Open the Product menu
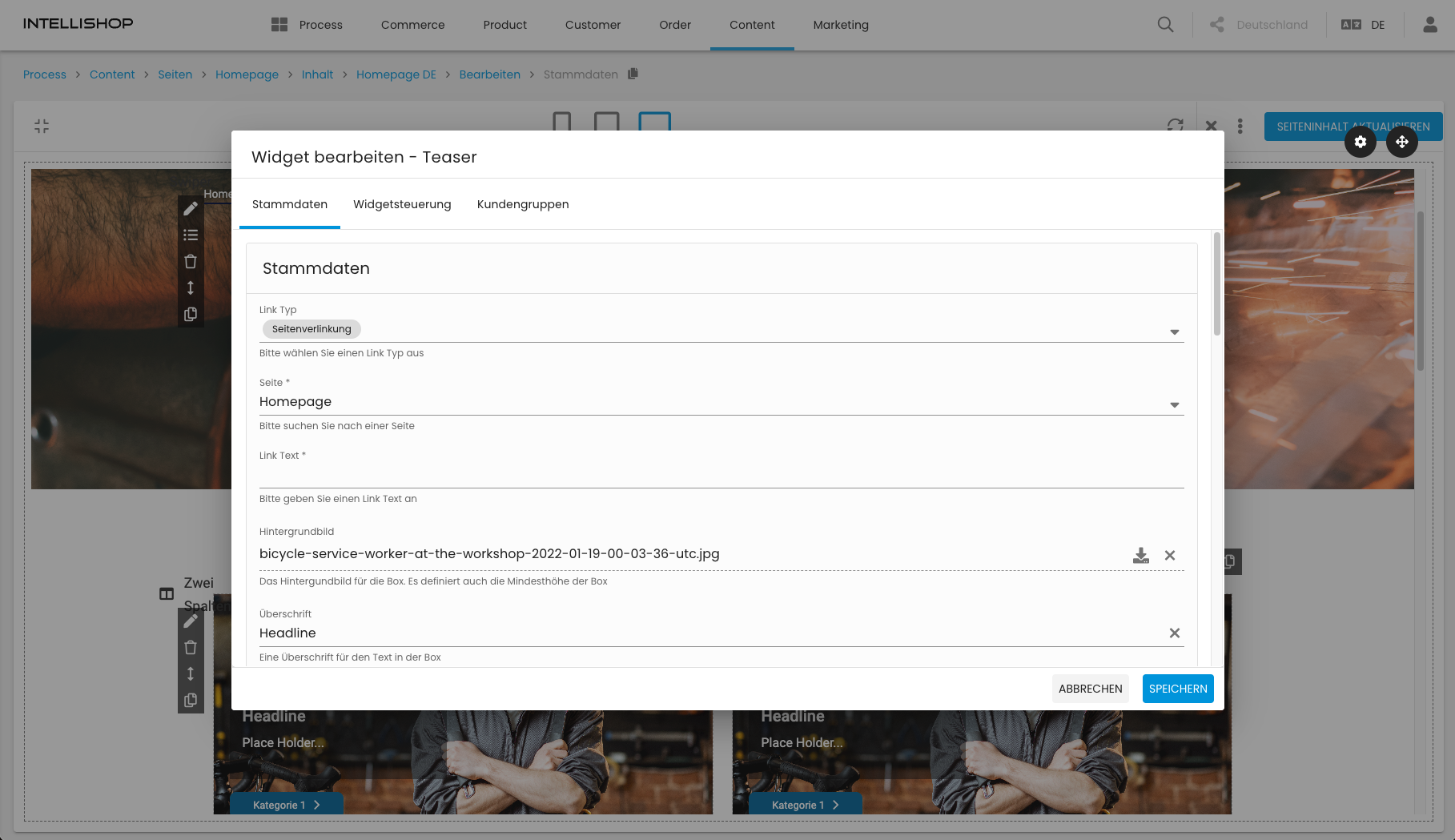Viewport: 1455px width, 840px height. tap(505, 25)
